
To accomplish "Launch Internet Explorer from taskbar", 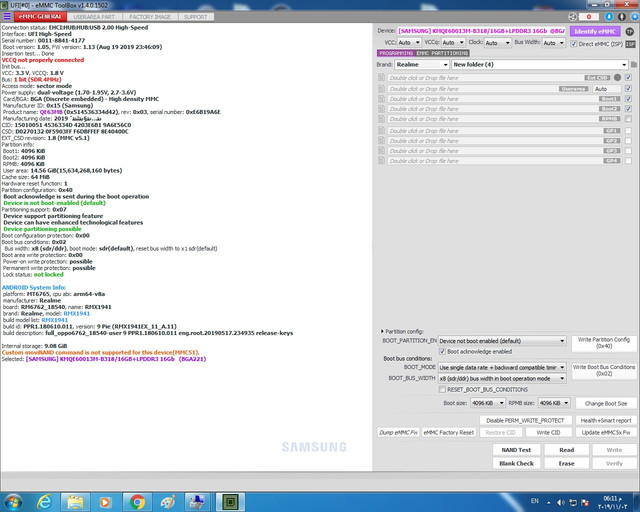I will point(44,502).
